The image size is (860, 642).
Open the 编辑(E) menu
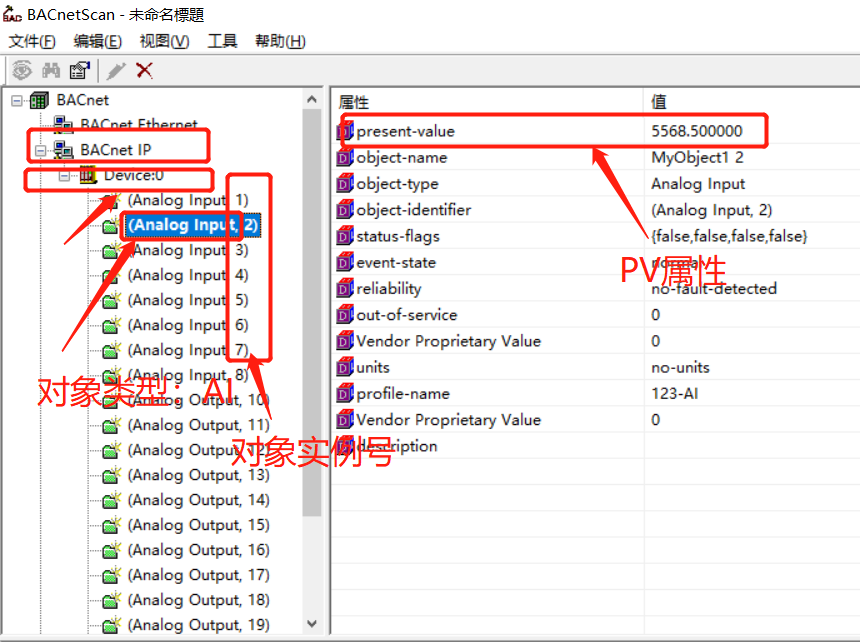click(x=98, y=41)
